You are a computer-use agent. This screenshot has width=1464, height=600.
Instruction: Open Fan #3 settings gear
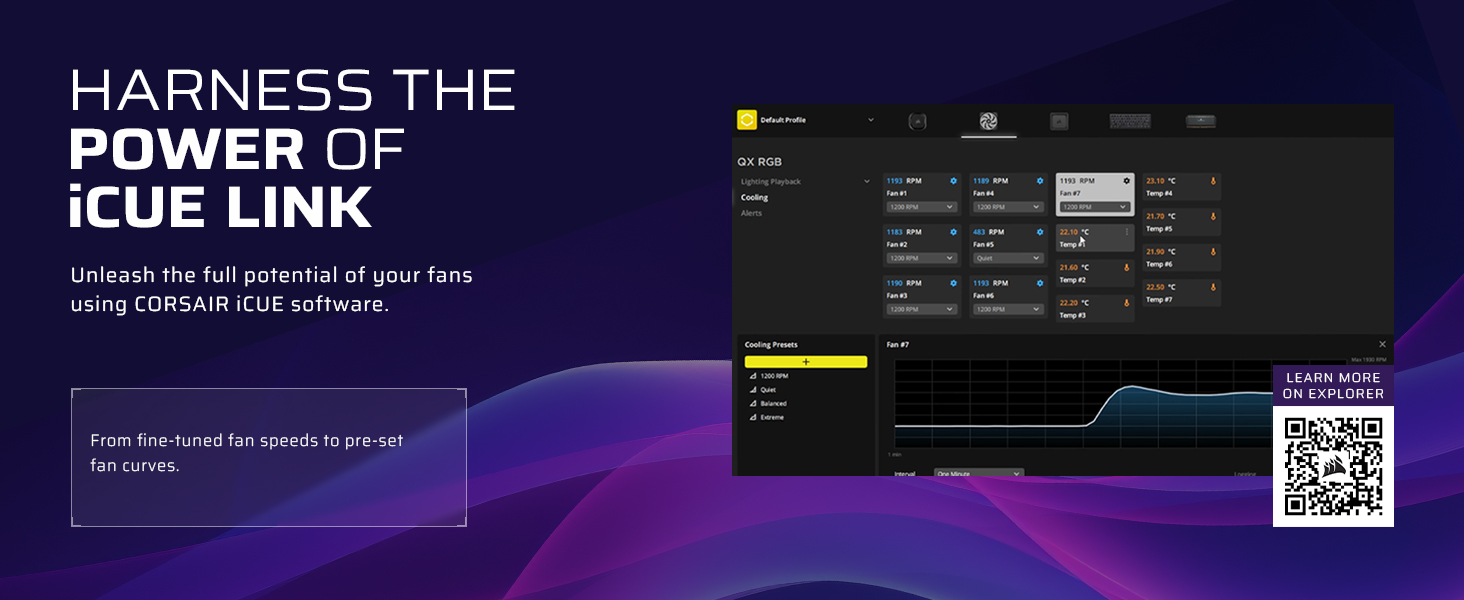pyautogui.click(x=953, y=283)
